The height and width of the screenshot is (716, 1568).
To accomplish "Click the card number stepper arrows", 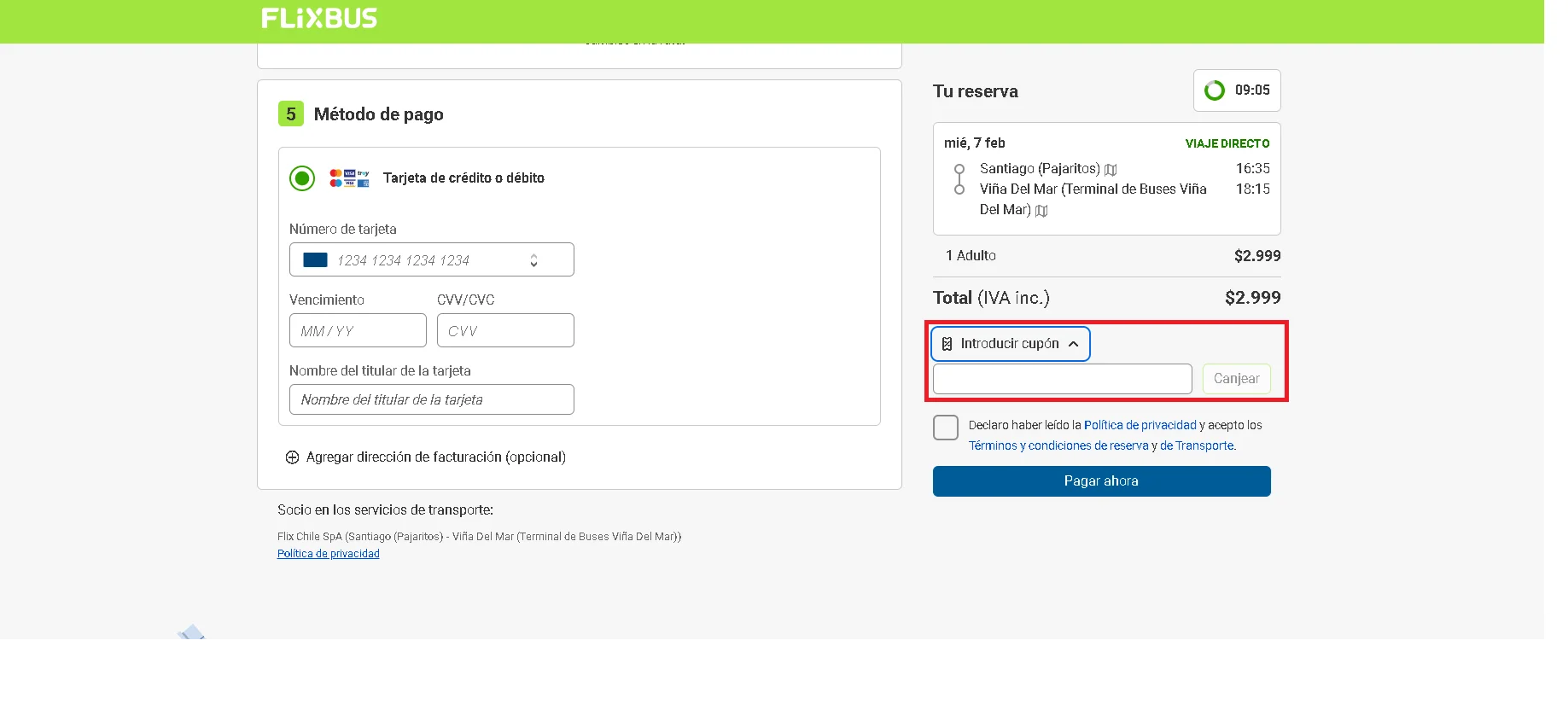I will pyautogui.click(x=533, y=260).
